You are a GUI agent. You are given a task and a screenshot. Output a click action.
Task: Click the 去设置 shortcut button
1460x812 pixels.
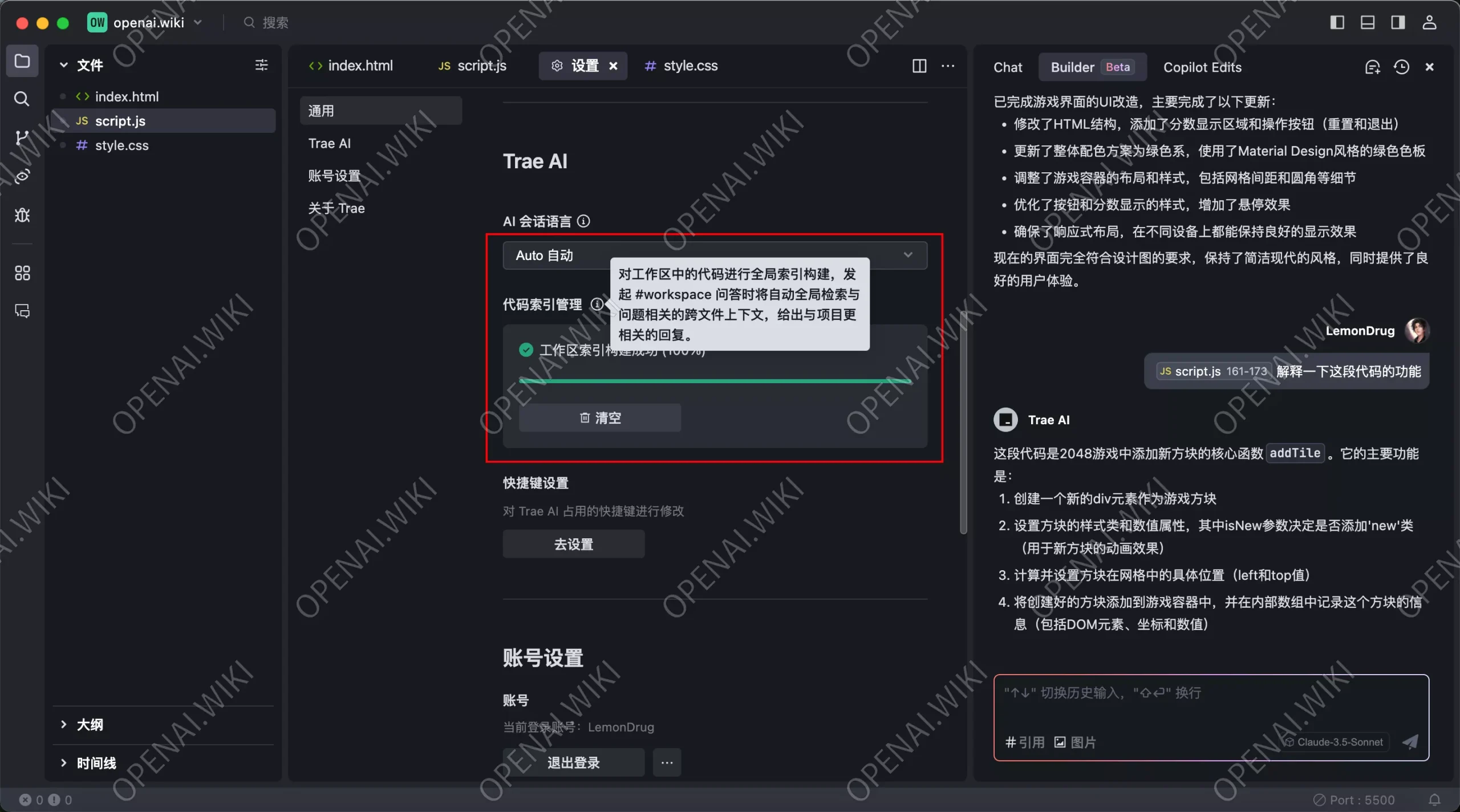[x=574, y=544]
